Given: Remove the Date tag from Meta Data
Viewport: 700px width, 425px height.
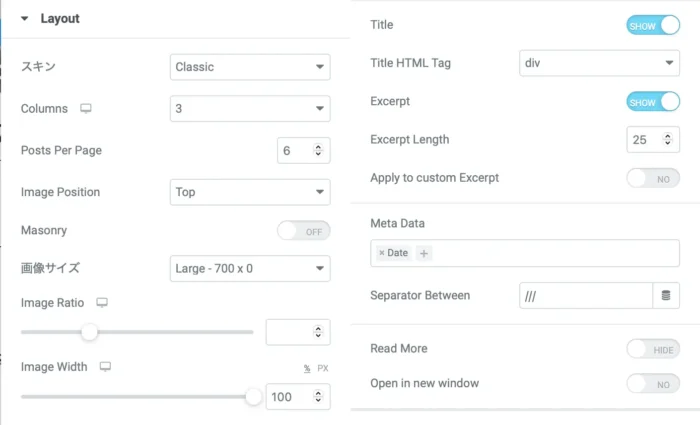Looking at the screenshot, I should pyautogui.click(x=381, y=253).
